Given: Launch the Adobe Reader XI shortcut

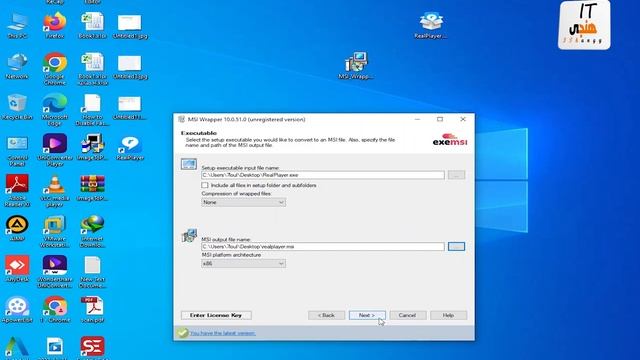Looking at the screenshot, I should [17, 190].
